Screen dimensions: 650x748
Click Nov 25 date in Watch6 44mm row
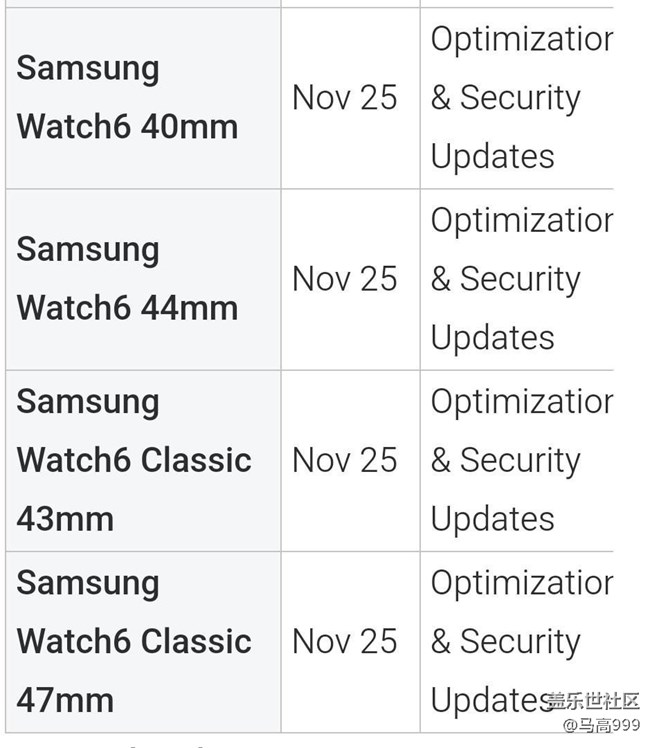pos(344,279)
